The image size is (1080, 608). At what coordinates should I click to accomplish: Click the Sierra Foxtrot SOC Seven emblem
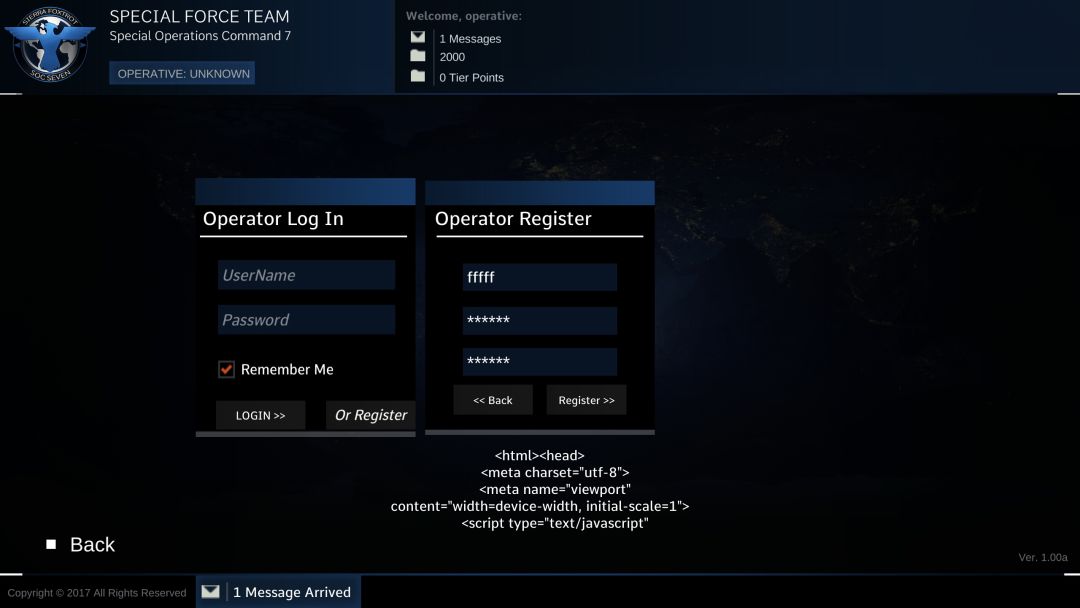[50, 45]
